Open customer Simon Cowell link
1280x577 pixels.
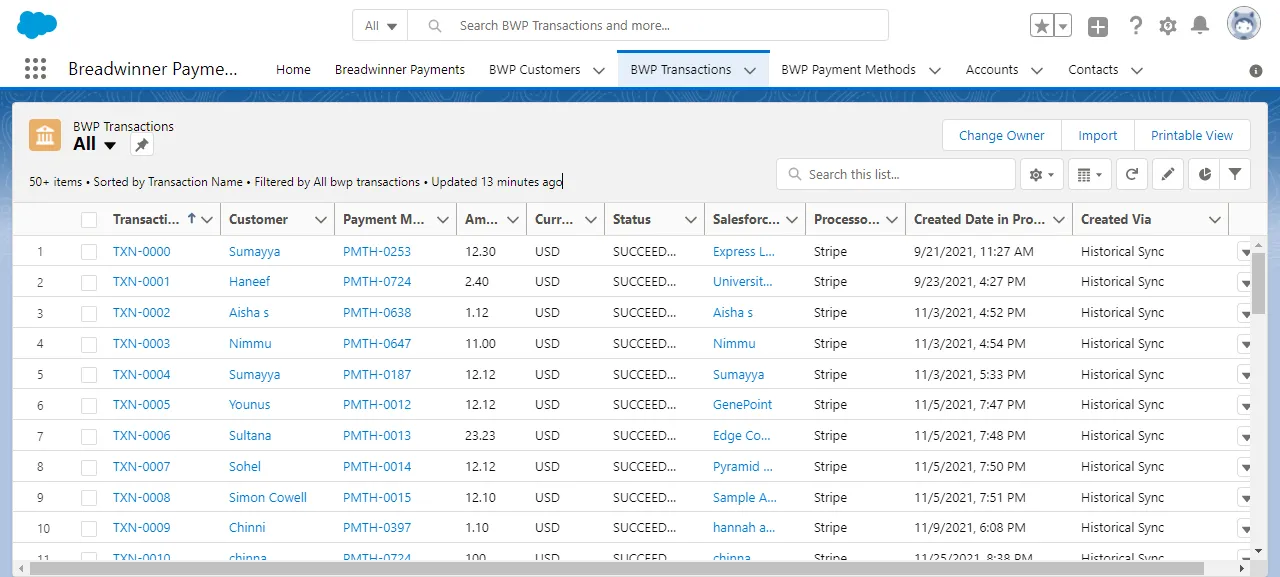(x=268, y=498)
